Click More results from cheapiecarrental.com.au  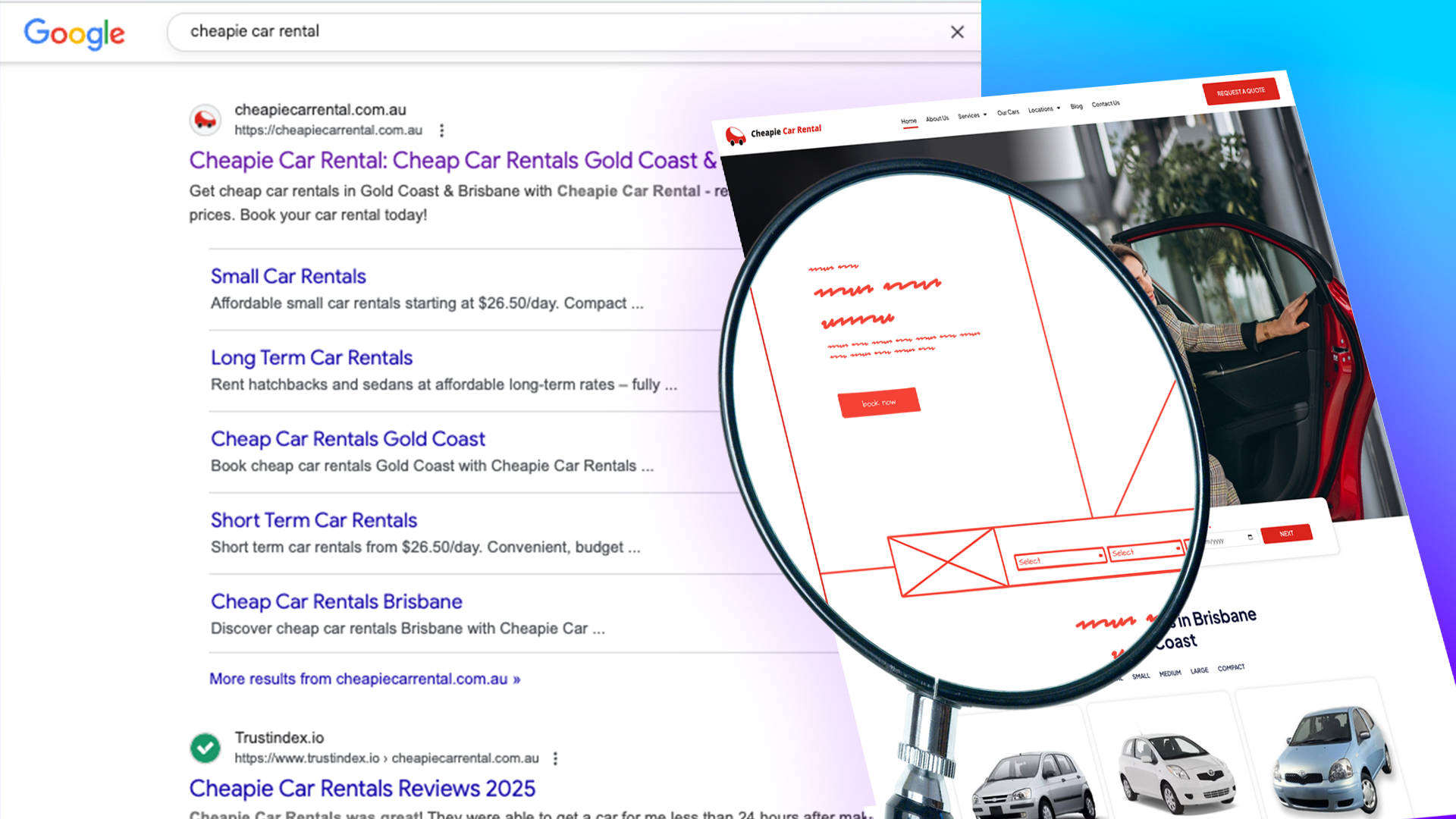click(x=365, y=679)
